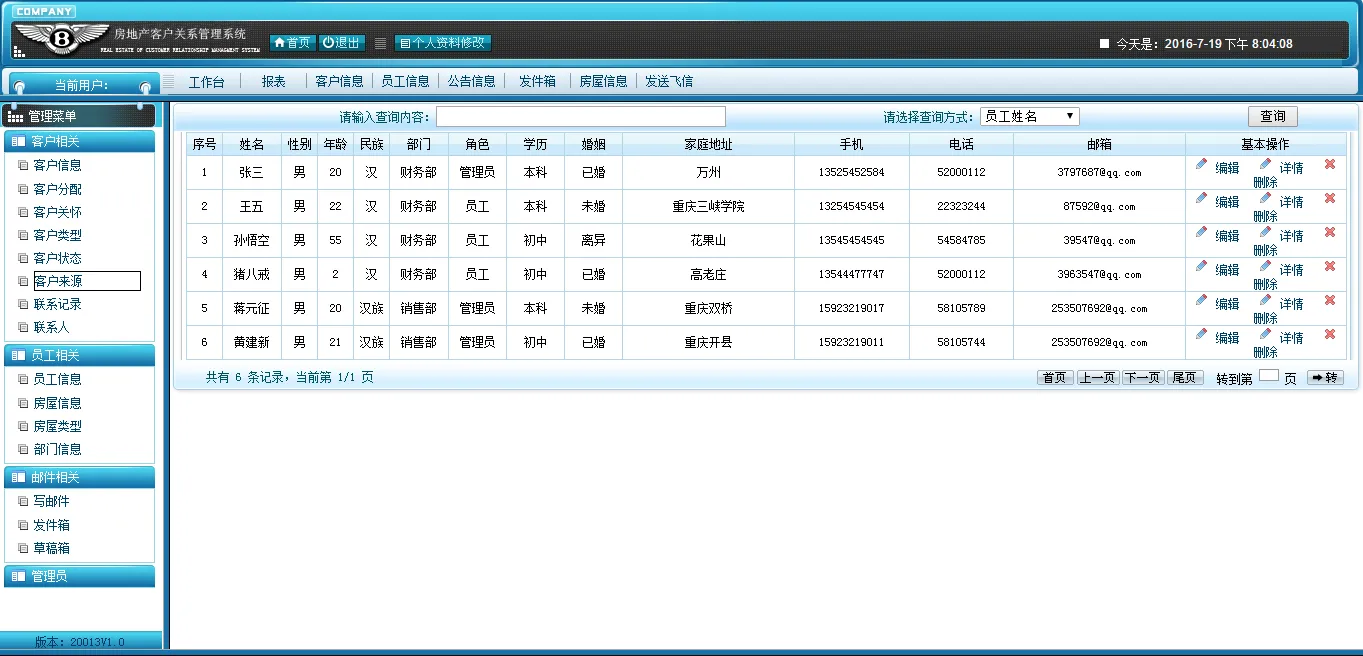Open 发送飞信 in the navigation bar
Viewport: 1363px width, 656px height.
point(669,81)
